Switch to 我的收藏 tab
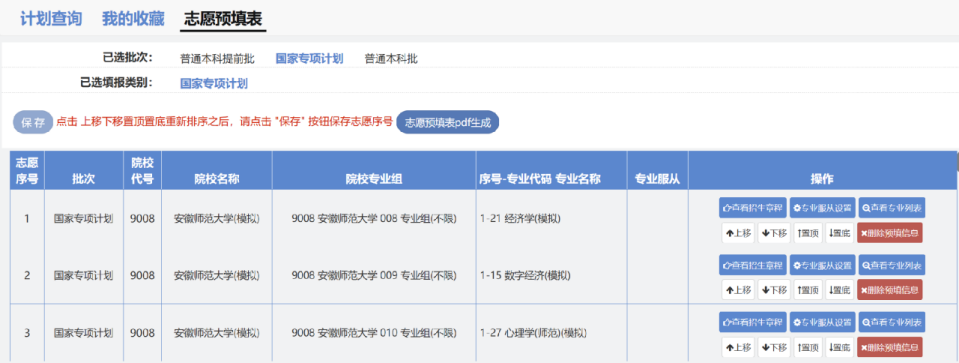Screen dimensions: 959x363 click(133, 19)
